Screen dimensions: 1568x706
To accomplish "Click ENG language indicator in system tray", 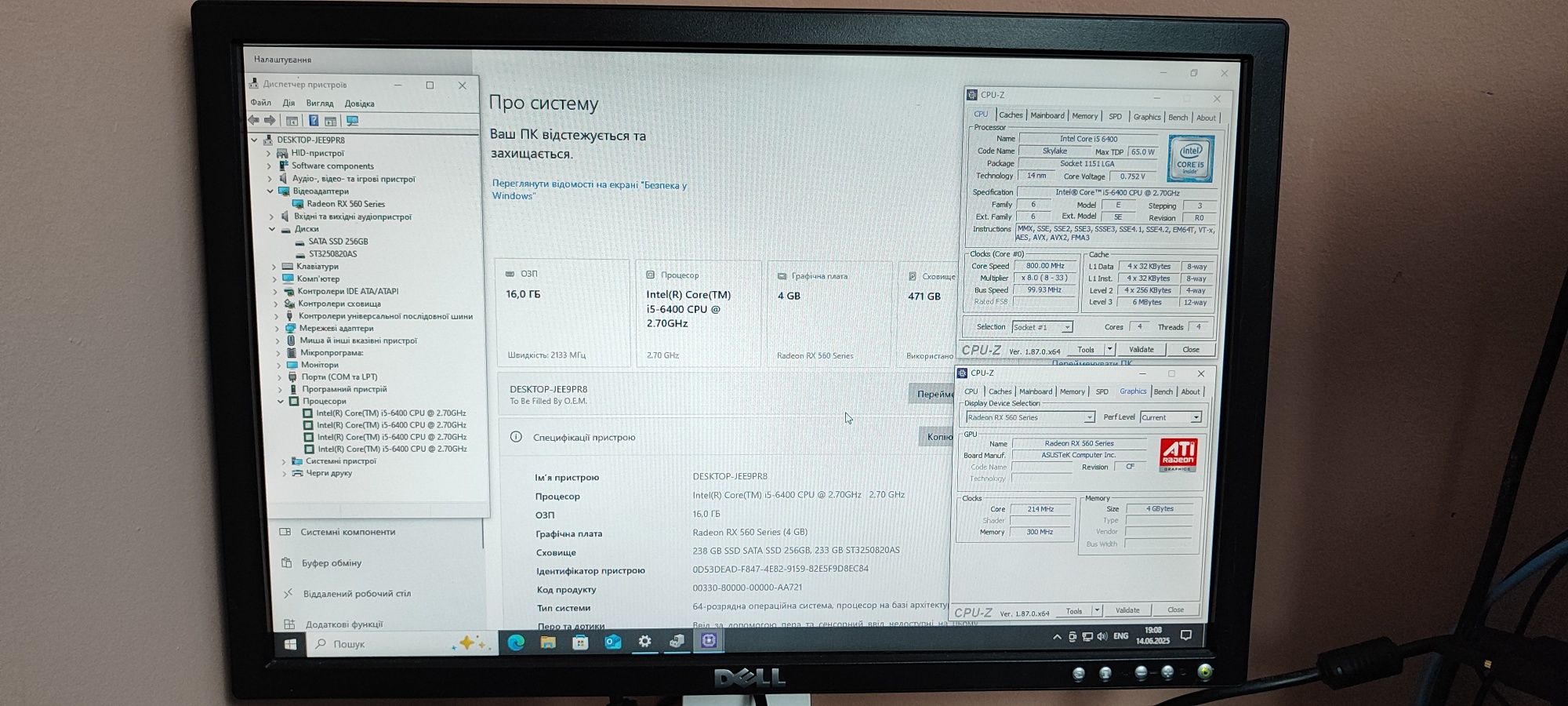I will coord(1121,636).
